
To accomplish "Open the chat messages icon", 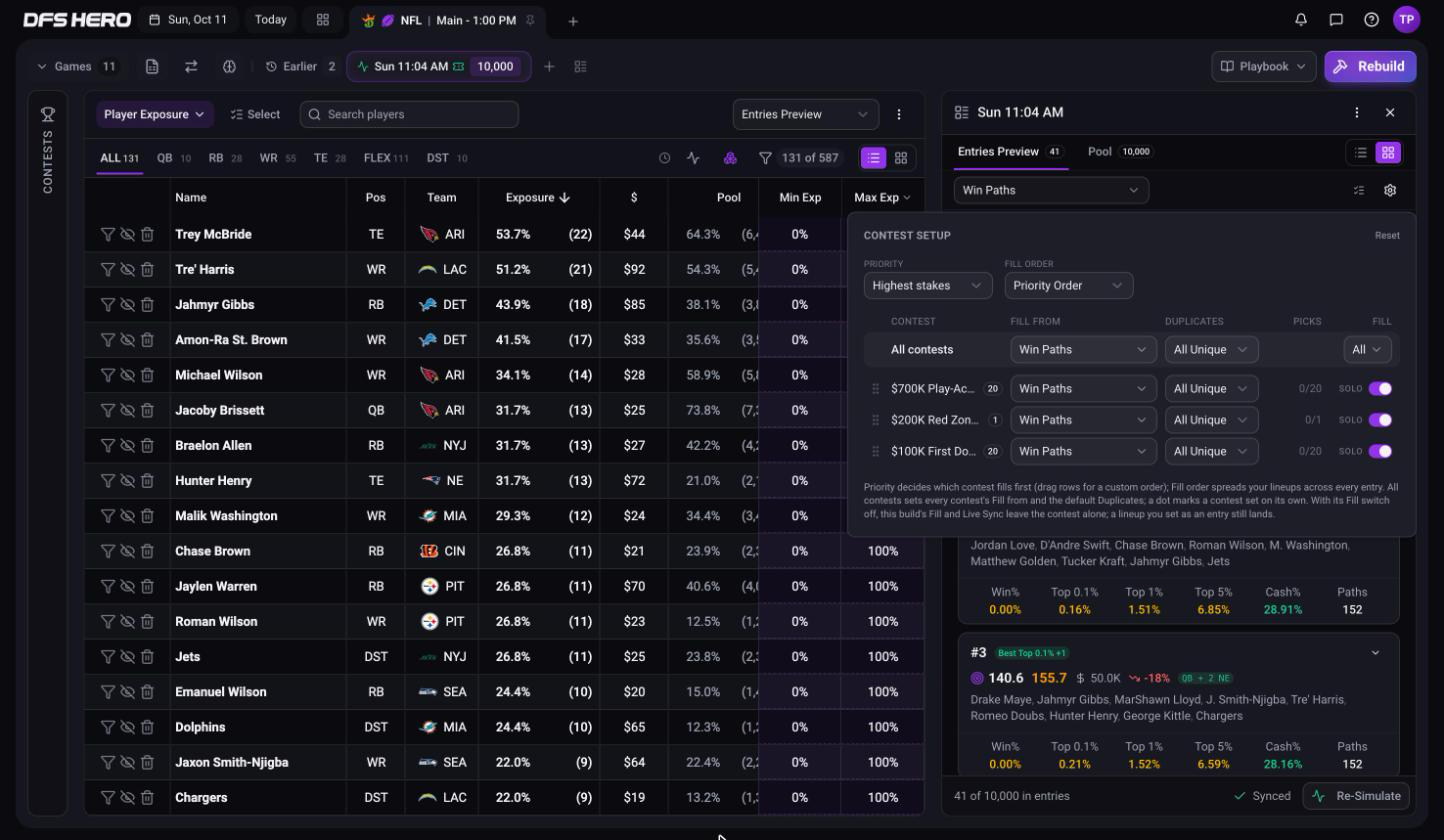I will click(x=1336, y=19).
